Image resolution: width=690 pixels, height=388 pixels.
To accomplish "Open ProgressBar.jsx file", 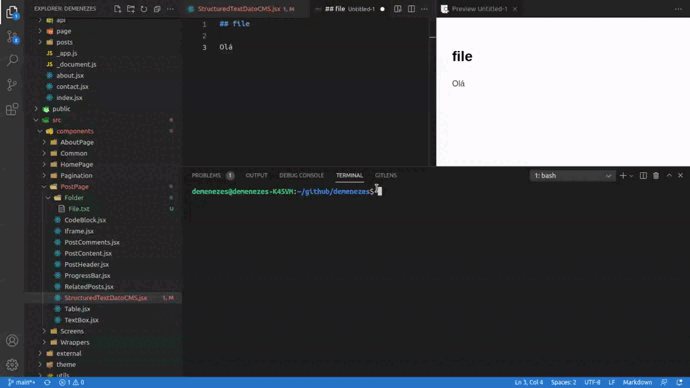I will click(87, 275).
